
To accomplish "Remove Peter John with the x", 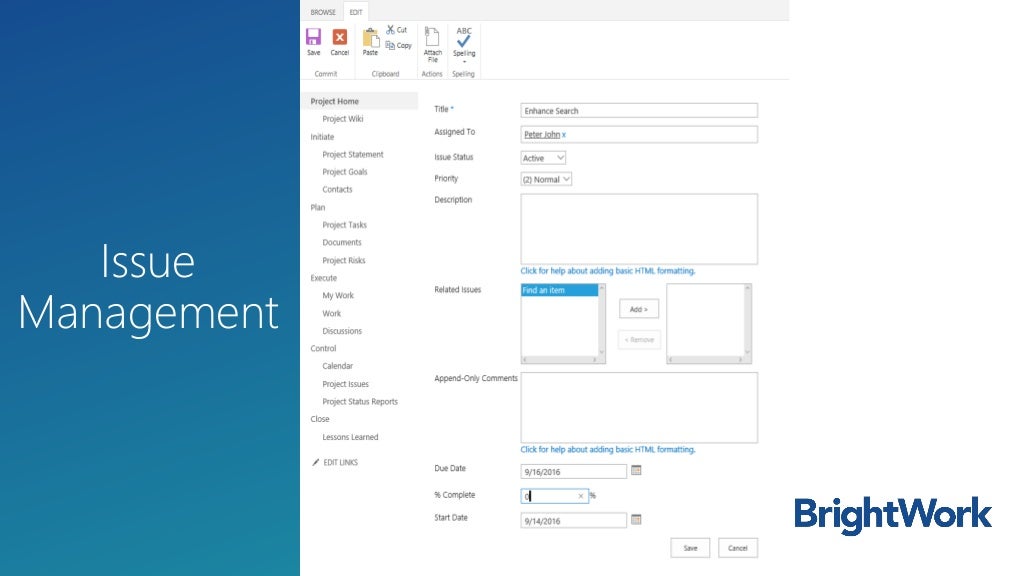I will 564,135.
